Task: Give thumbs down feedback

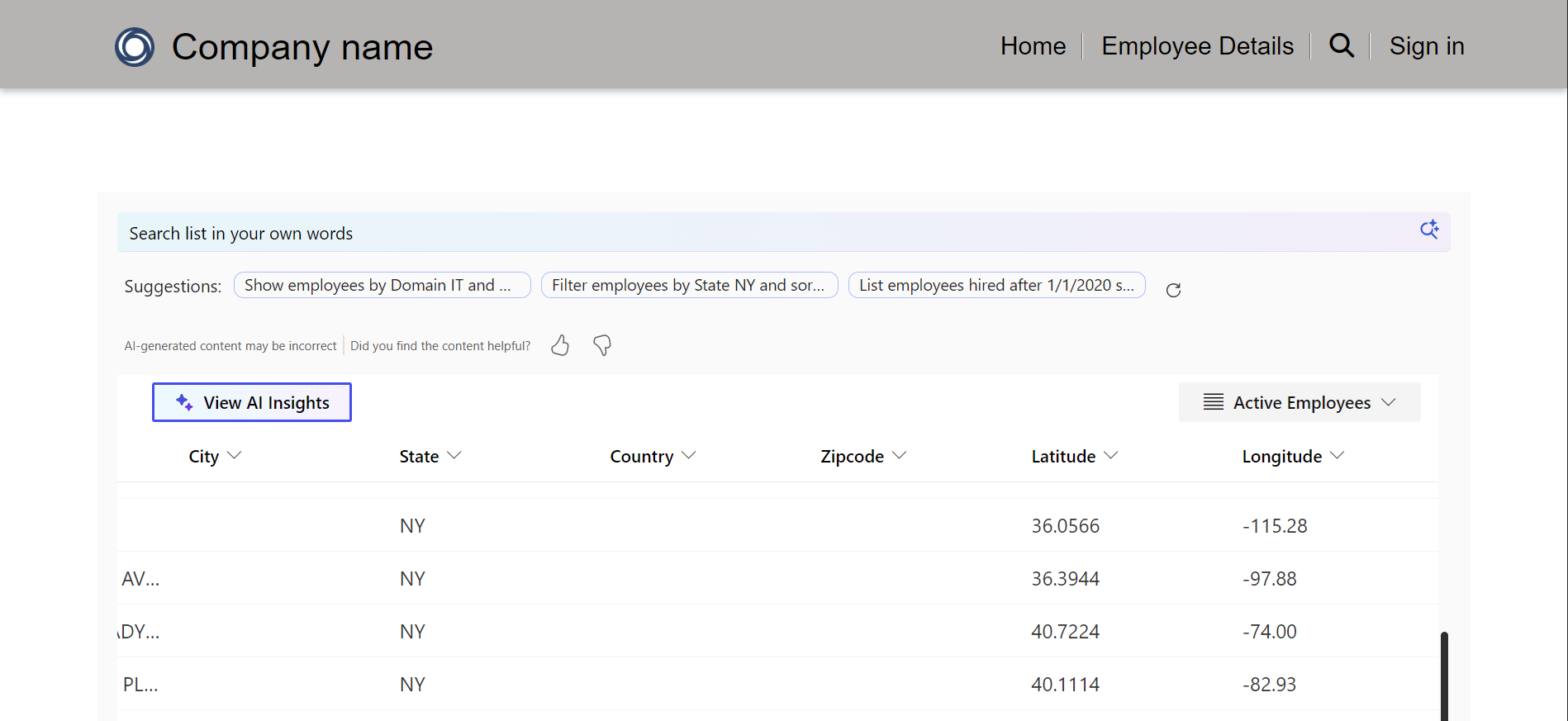Action: (x=602, y=345)
